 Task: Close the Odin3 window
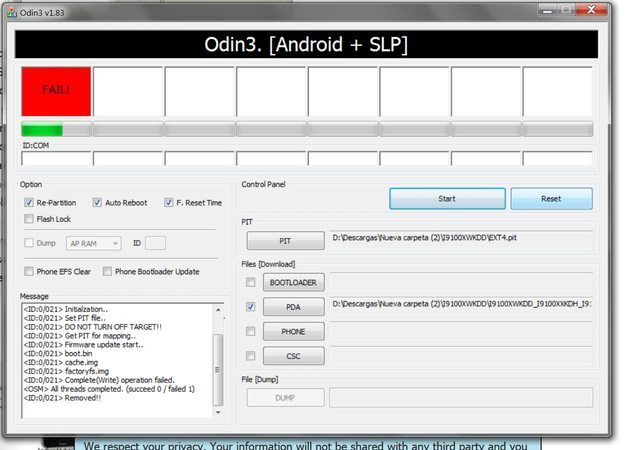(x=591, y=10)
